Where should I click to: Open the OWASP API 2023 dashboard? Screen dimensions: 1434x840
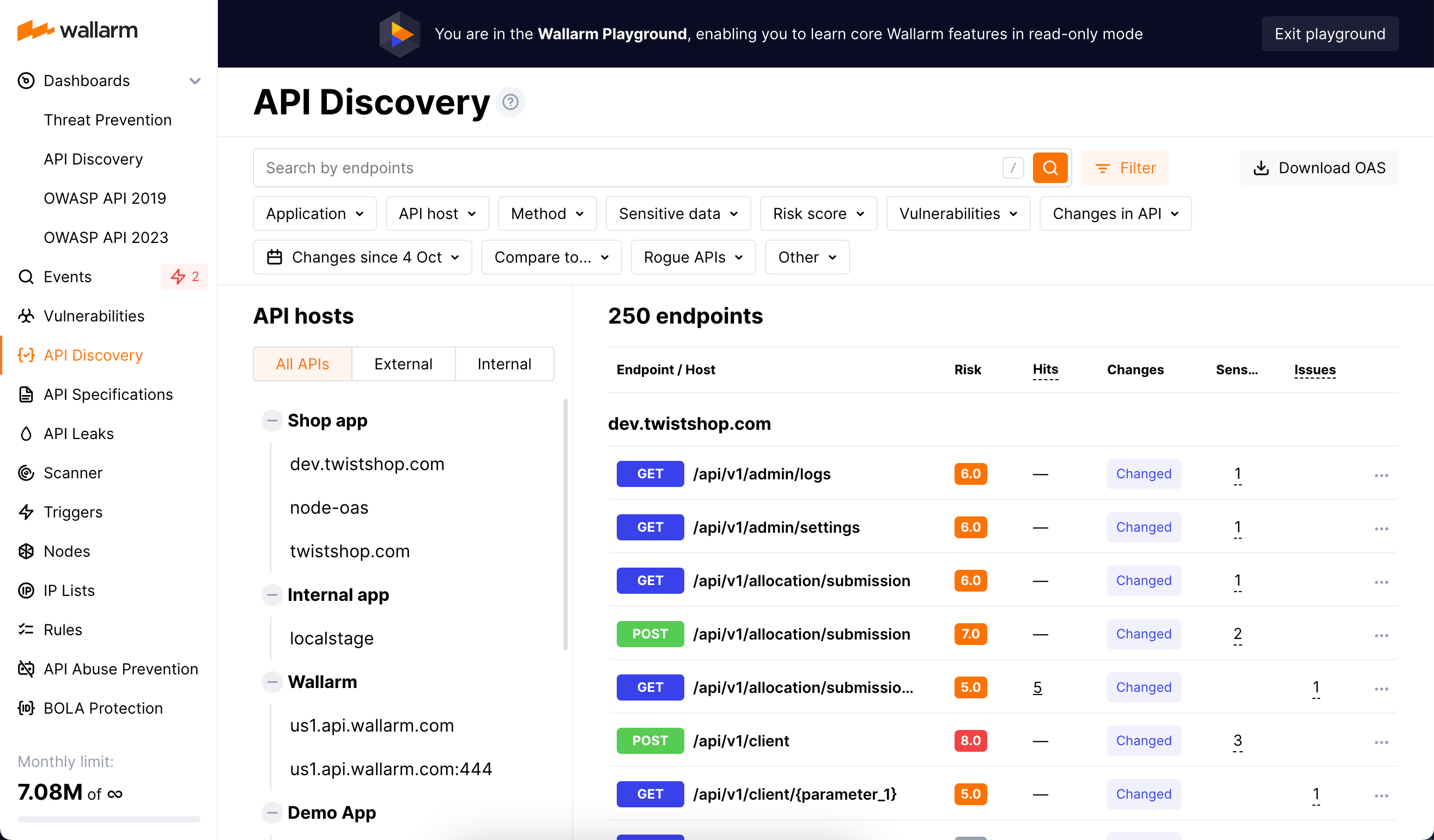[x=105, y=238]
